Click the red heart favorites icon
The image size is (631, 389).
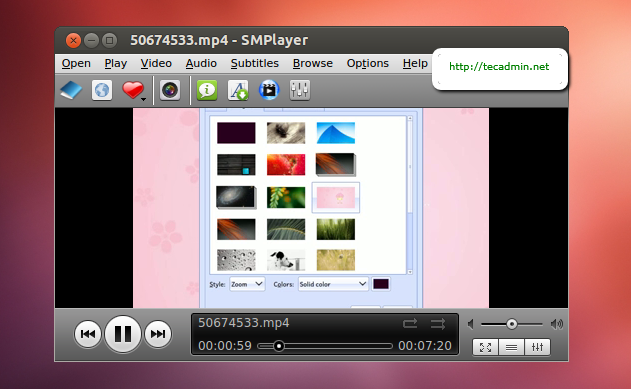pyautogui.click(x=132, y=90)
